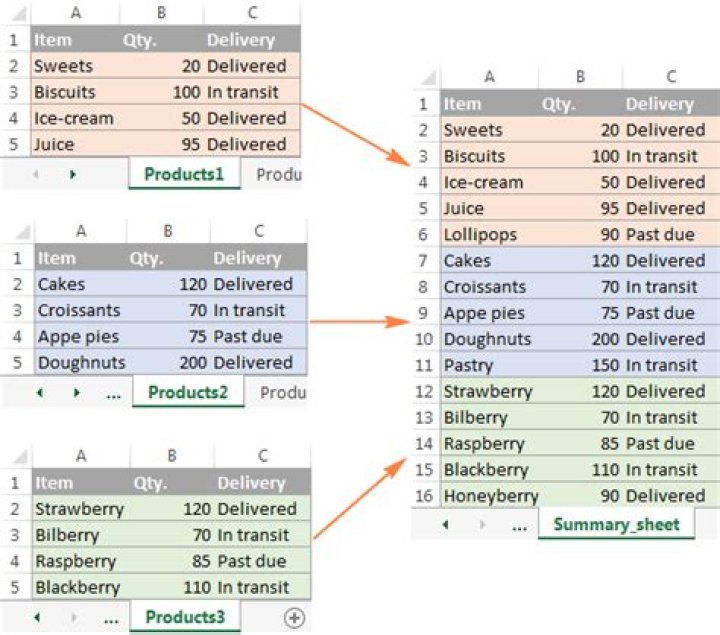Click left scroll arrow left of Products3 tab
The image size is (720, 635).
pyautogui.click(x=38, y=617)
